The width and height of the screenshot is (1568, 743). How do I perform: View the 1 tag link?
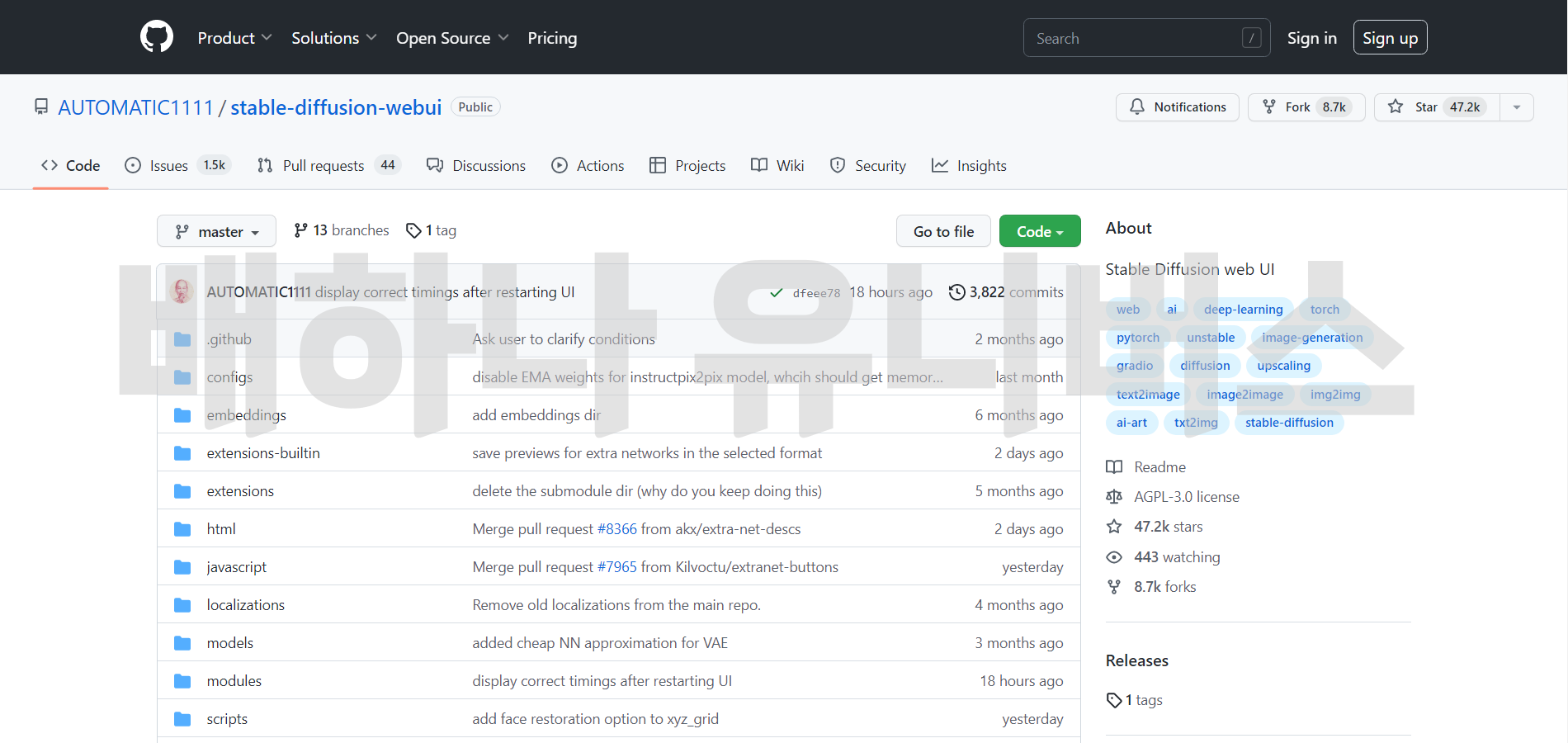pyautogui.click(x=432, y=230)
